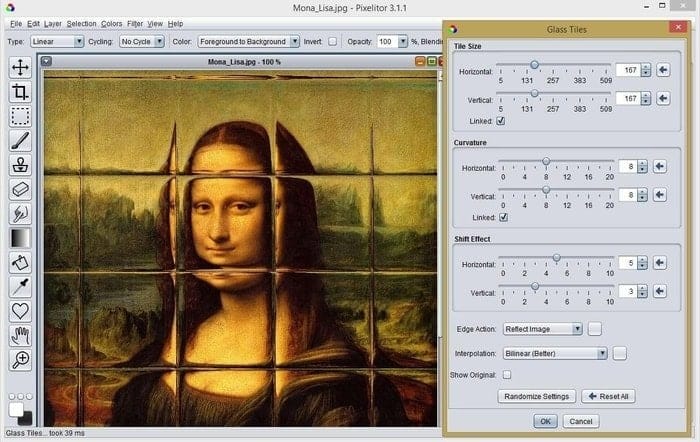Open the gradient Color dropdown
This screenshot has width=700, height=442.
click(x=248, y=42)
